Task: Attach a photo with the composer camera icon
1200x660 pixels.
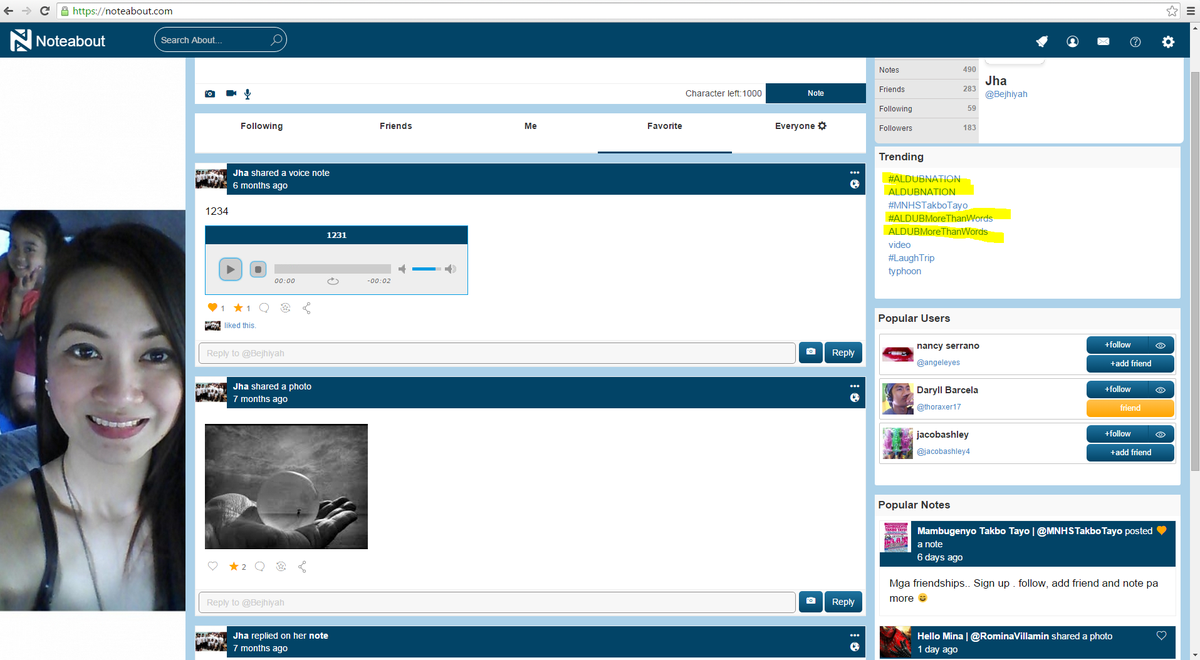Action: coord(210,94)
